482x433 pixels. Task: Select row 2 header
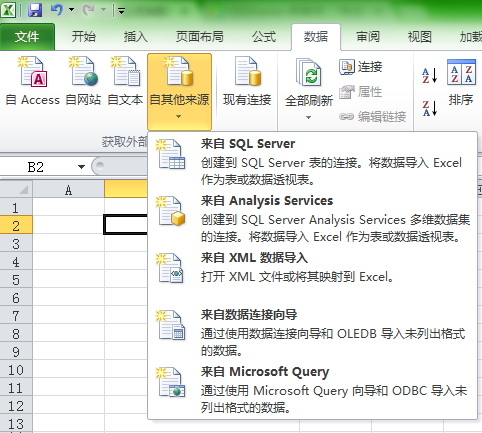coord(16,226)
